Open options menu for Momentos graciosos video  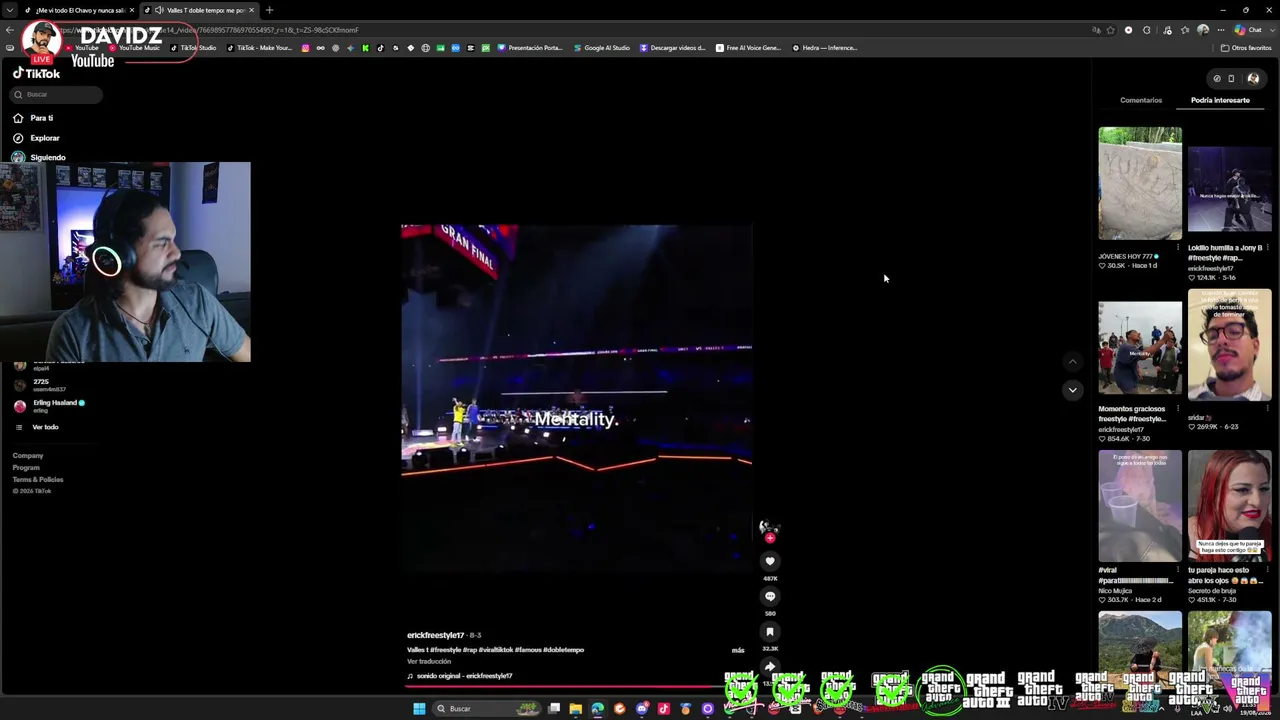(1179, 409)
